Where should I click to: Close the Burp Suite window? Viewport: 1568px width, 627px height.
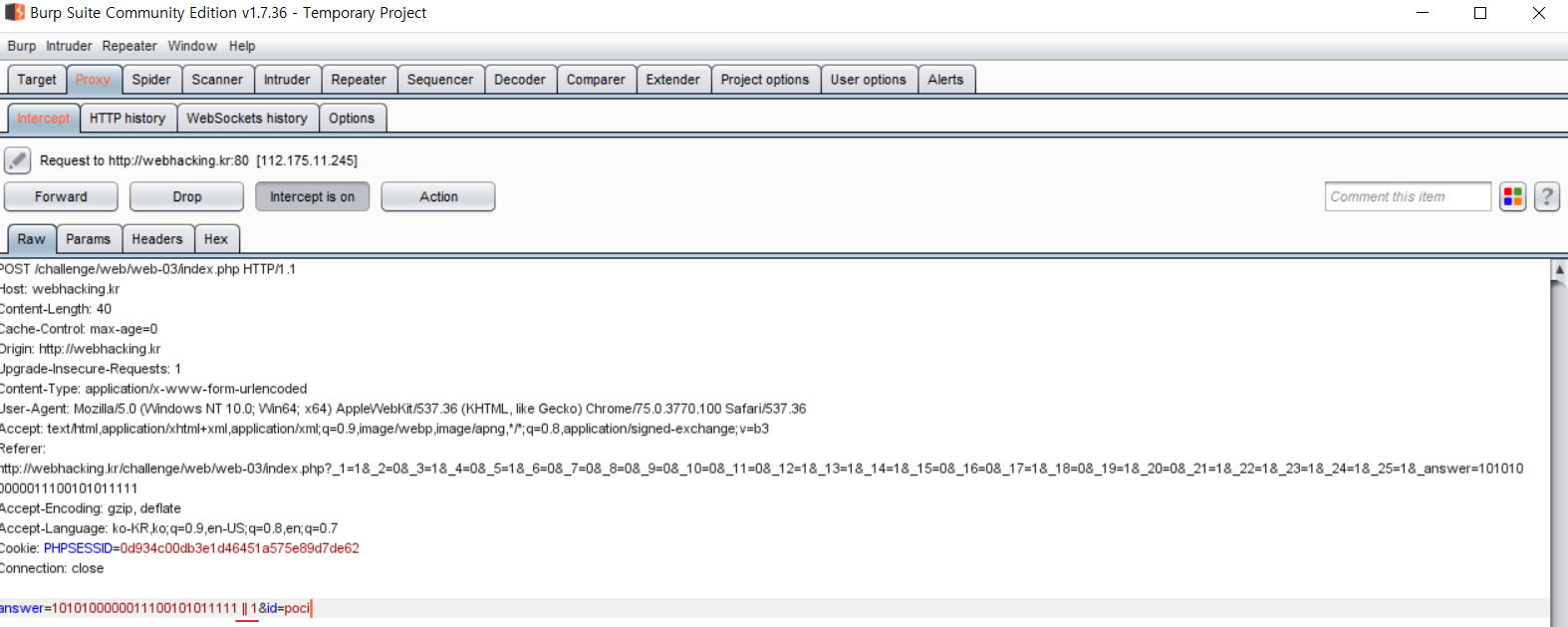coord(1539,13)
